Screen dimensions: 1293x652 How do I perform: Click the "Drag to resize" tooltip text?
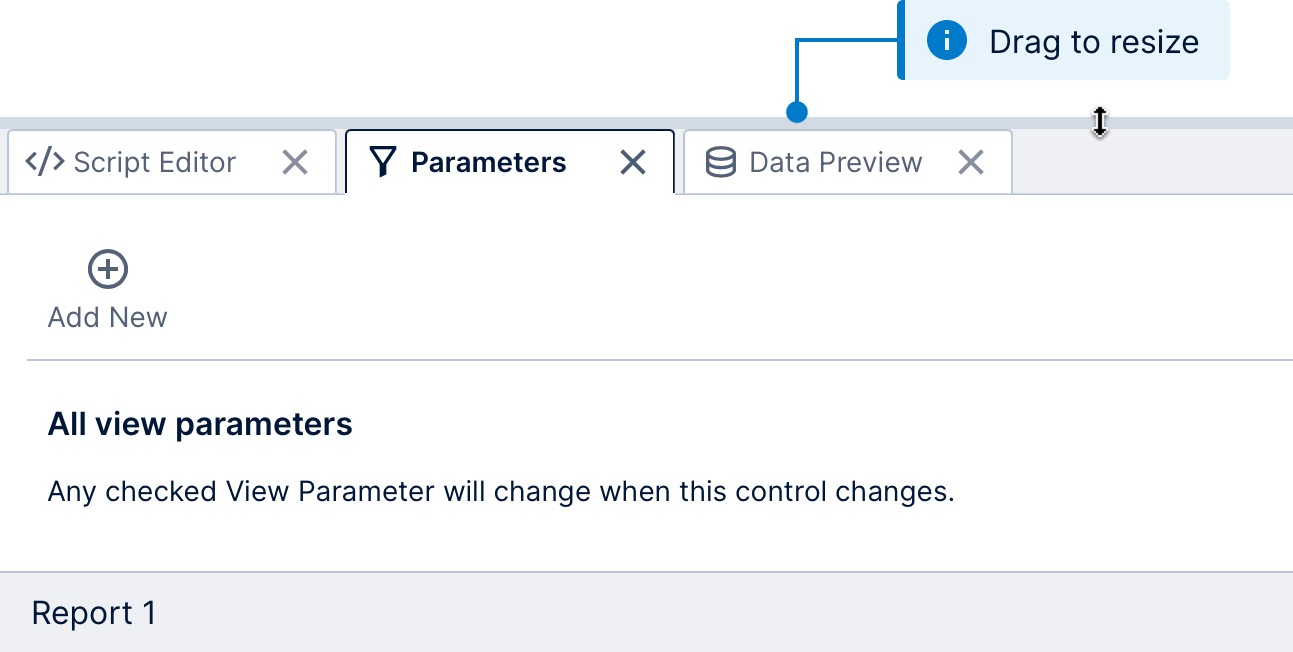(x=1093, y=42)
